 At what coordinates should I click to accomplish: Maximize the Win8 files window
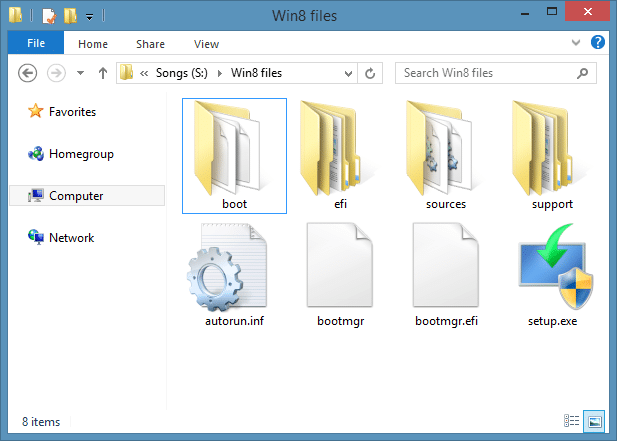tap(552, 12)
